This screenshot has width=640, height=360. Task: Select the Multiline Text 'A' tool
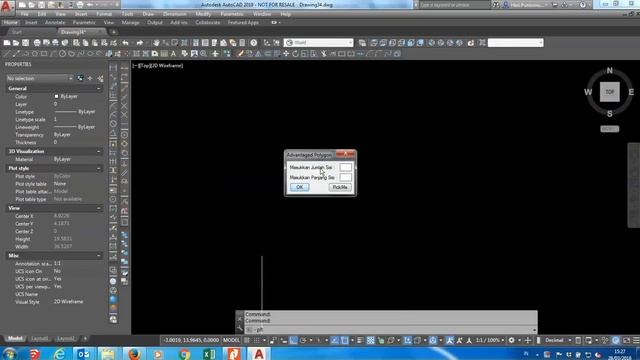pyautogui.click(x=173, y=53)
